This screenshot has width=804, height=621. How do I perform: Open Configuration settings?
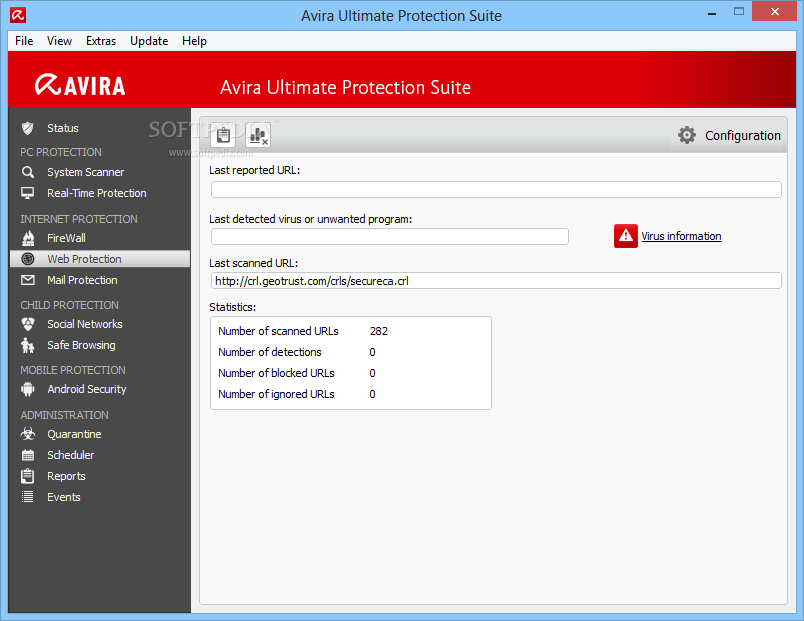(x=742, y=135)
